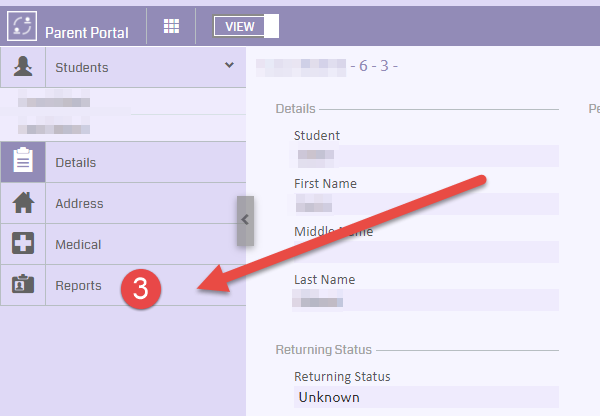Image resolution: width=600 pixels, height=416 pixels.
Task: Click the Parent Portal logo icon
Action: (22, 25)
